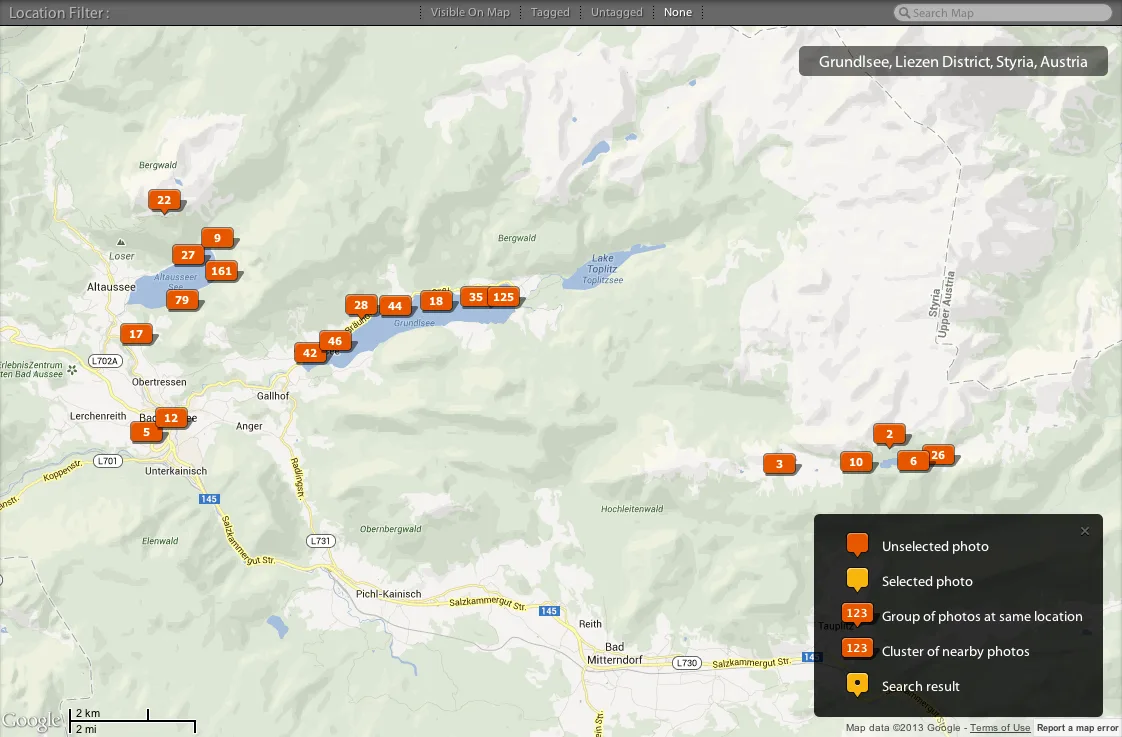Filter by Untagged photos

[x=617, y=12]
